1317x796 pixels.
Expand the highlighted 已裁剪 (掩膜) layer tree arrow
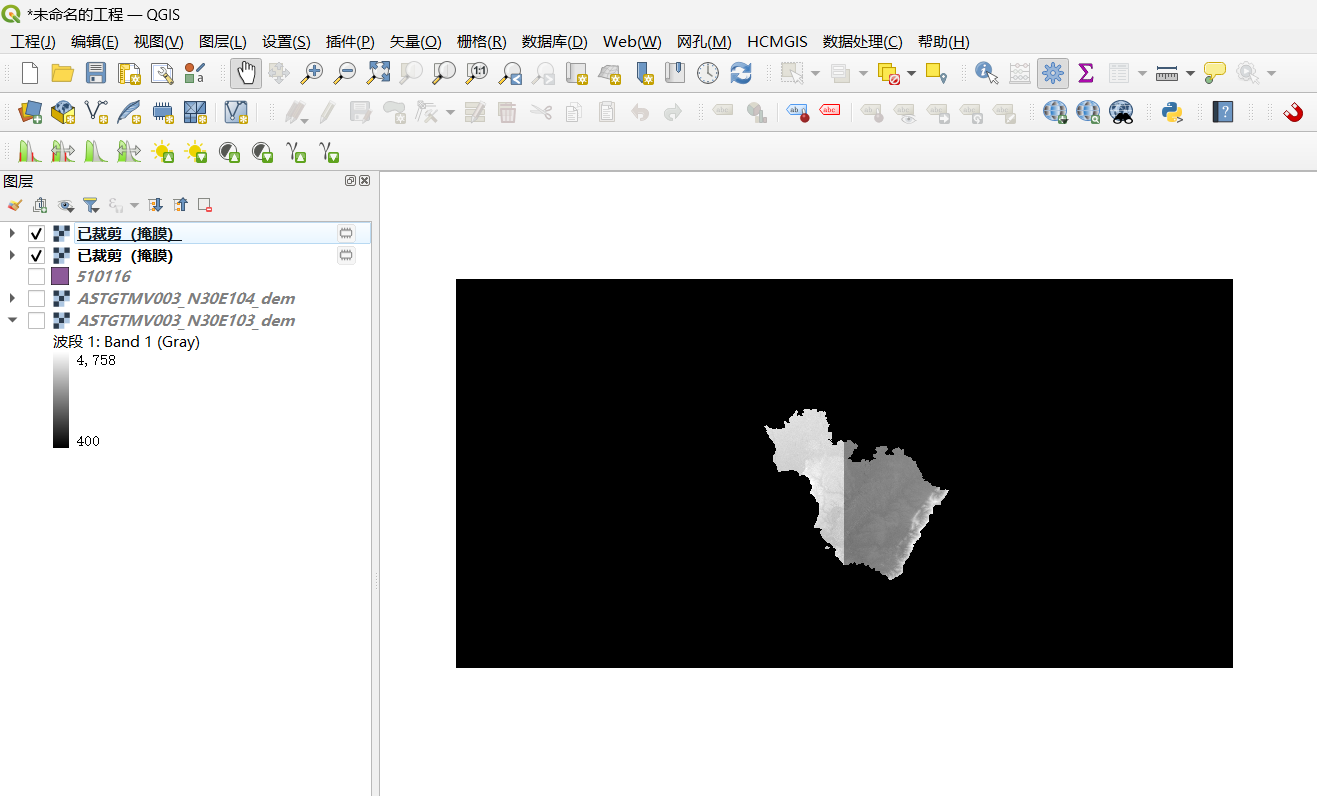coord(12,233)
